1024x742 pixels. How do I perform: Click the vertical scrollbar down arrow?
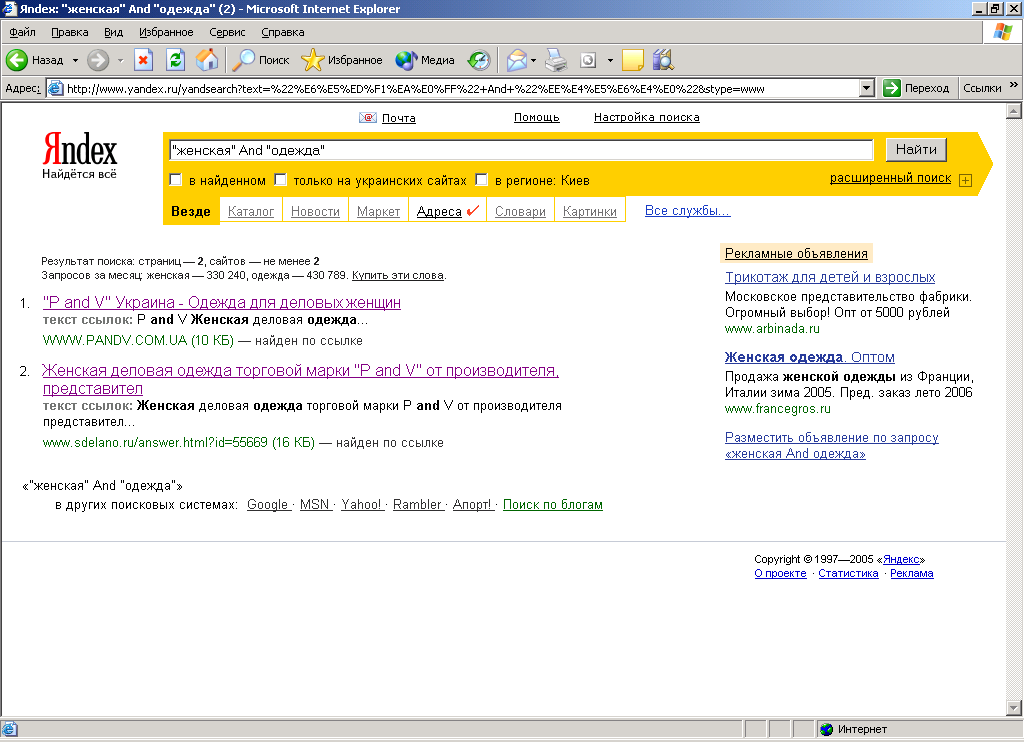1014,707
